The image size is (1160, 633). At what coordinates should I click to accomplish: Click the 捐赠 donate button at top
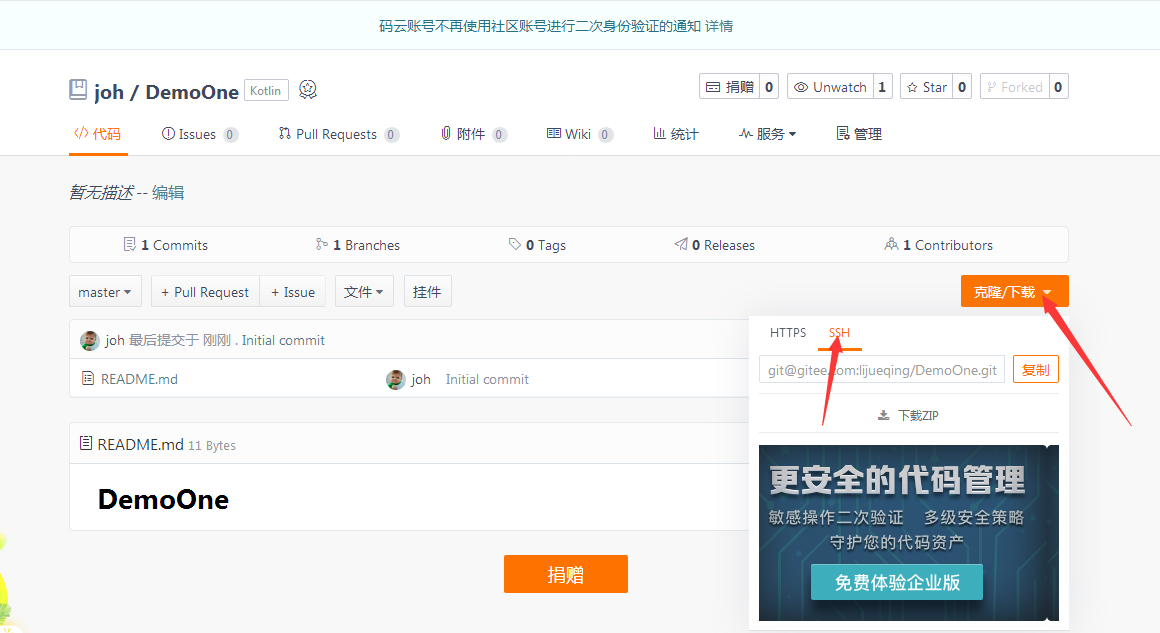pos(730,87)
